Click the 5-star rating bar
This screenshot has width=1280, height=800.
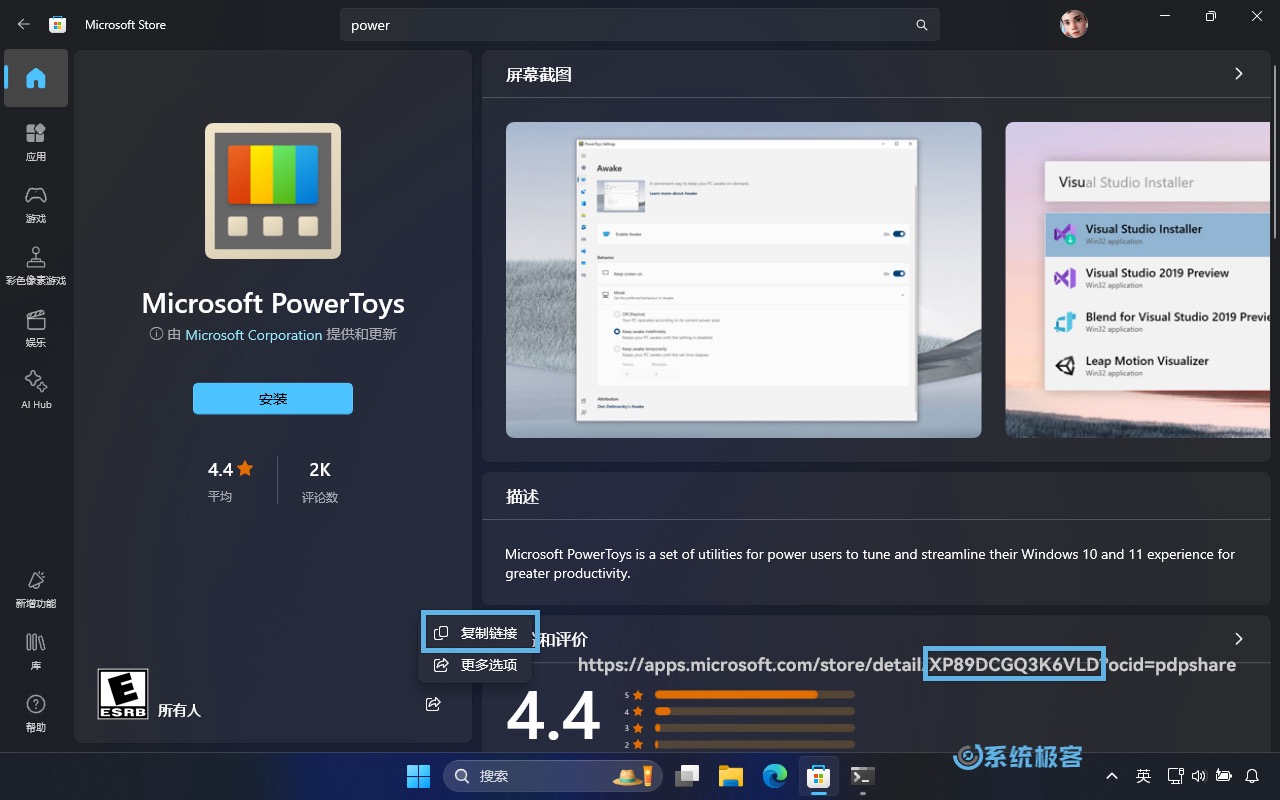point(755,695)
